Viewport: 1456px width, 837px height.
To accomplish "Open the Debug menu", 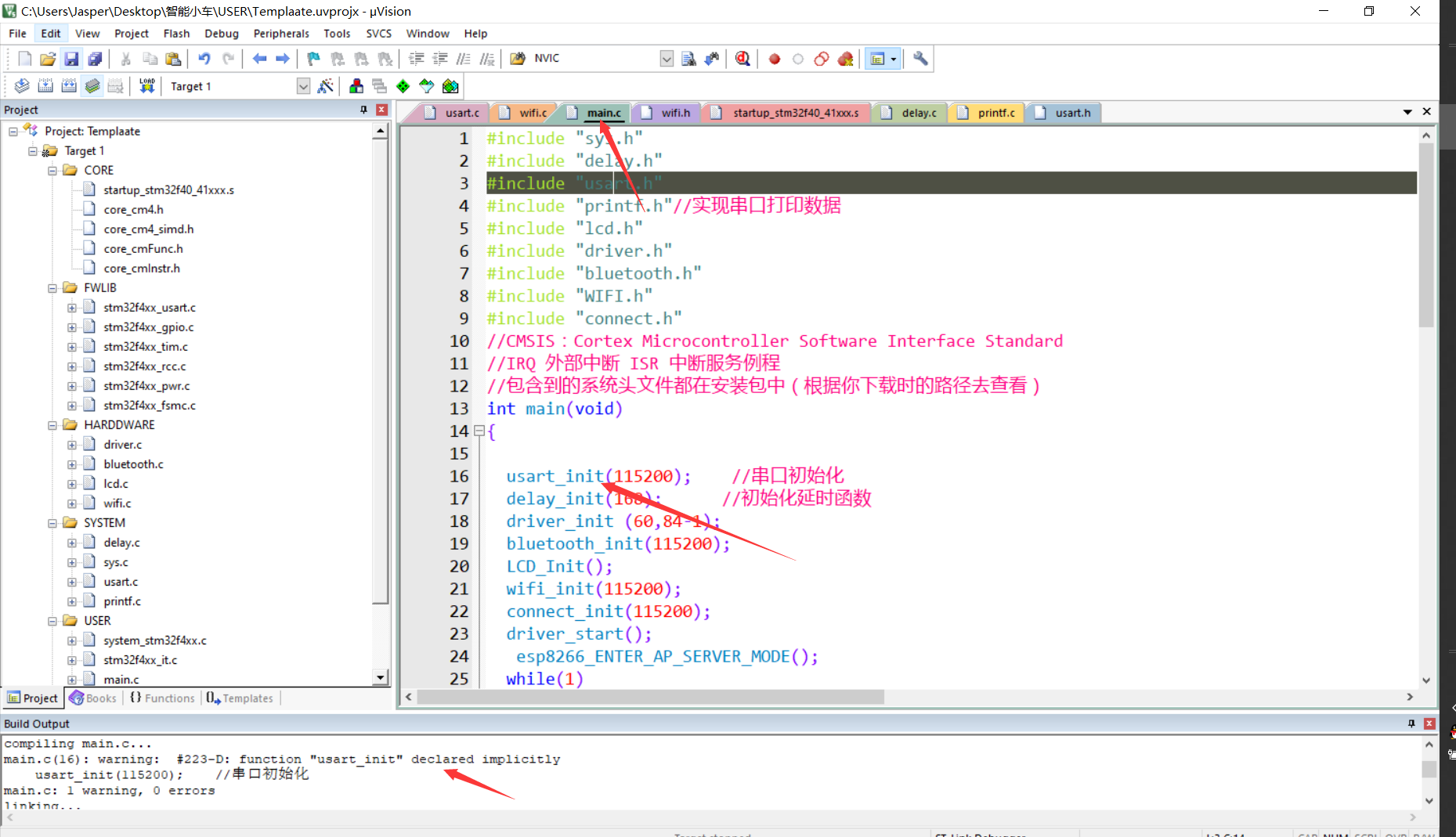I will click(x=222, y=34).
